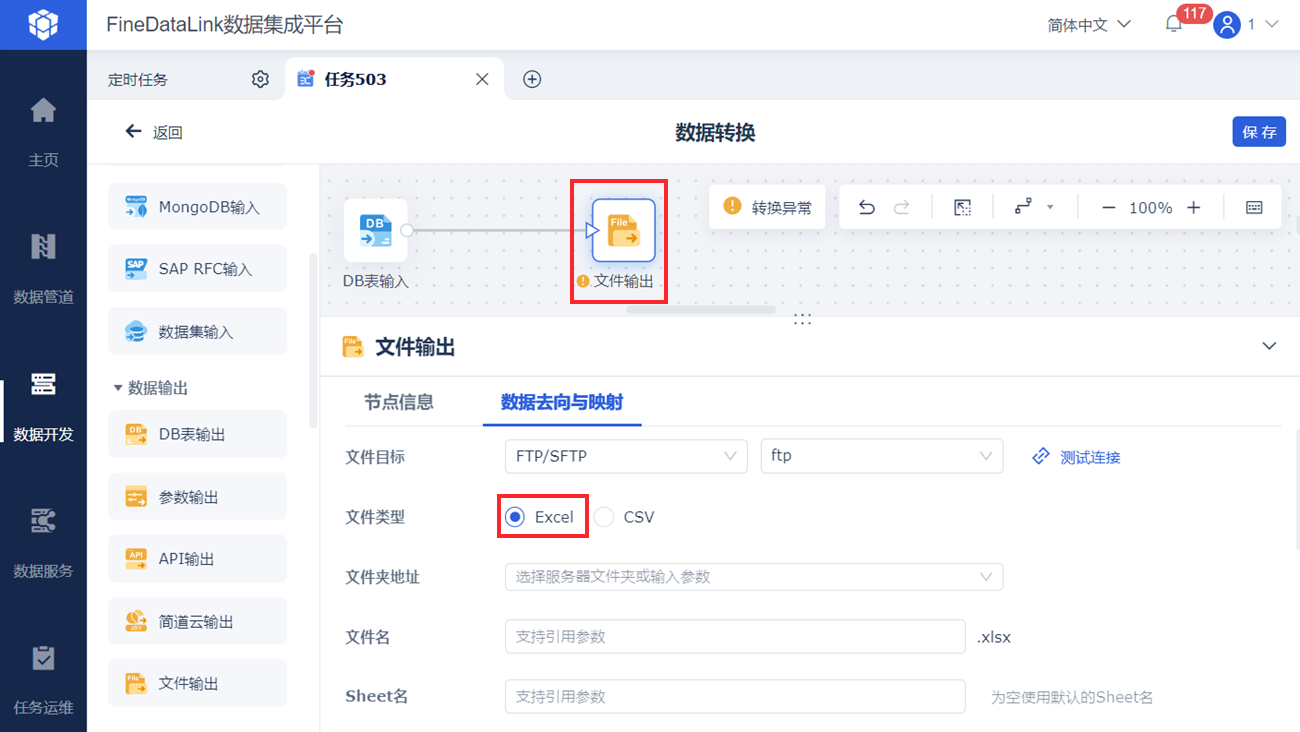The height and width of the screenshot is (732, 1300).
Task: Open the 数据去向与映射 tab
Action: click(562, 402)
